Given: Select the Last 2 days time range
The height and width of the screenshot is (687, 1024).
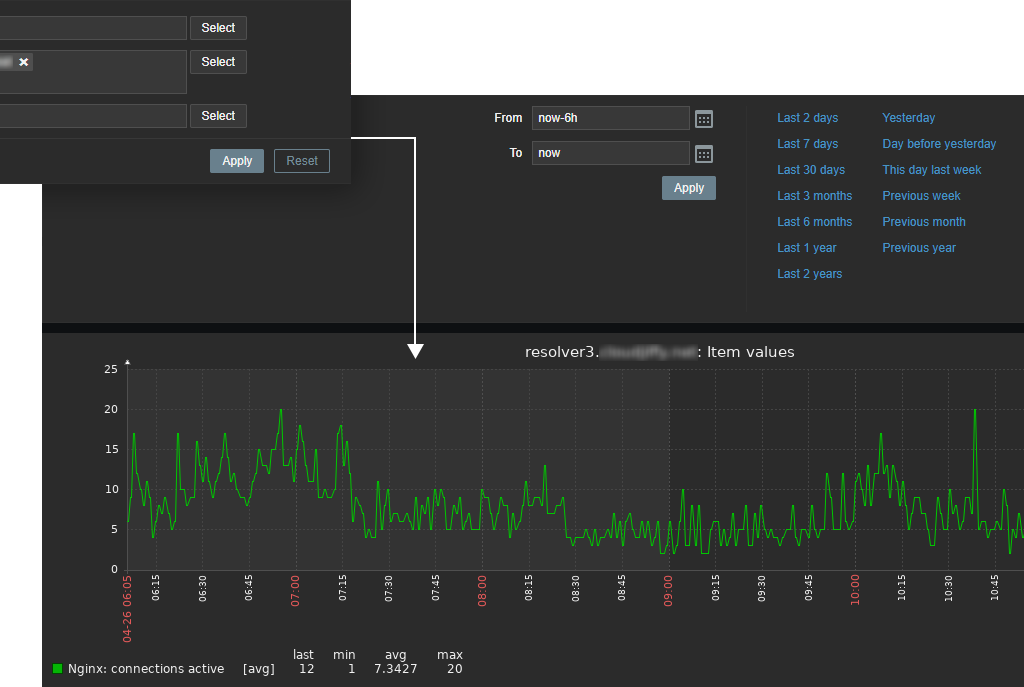Looking at the screenshot, I should point(807,117).
